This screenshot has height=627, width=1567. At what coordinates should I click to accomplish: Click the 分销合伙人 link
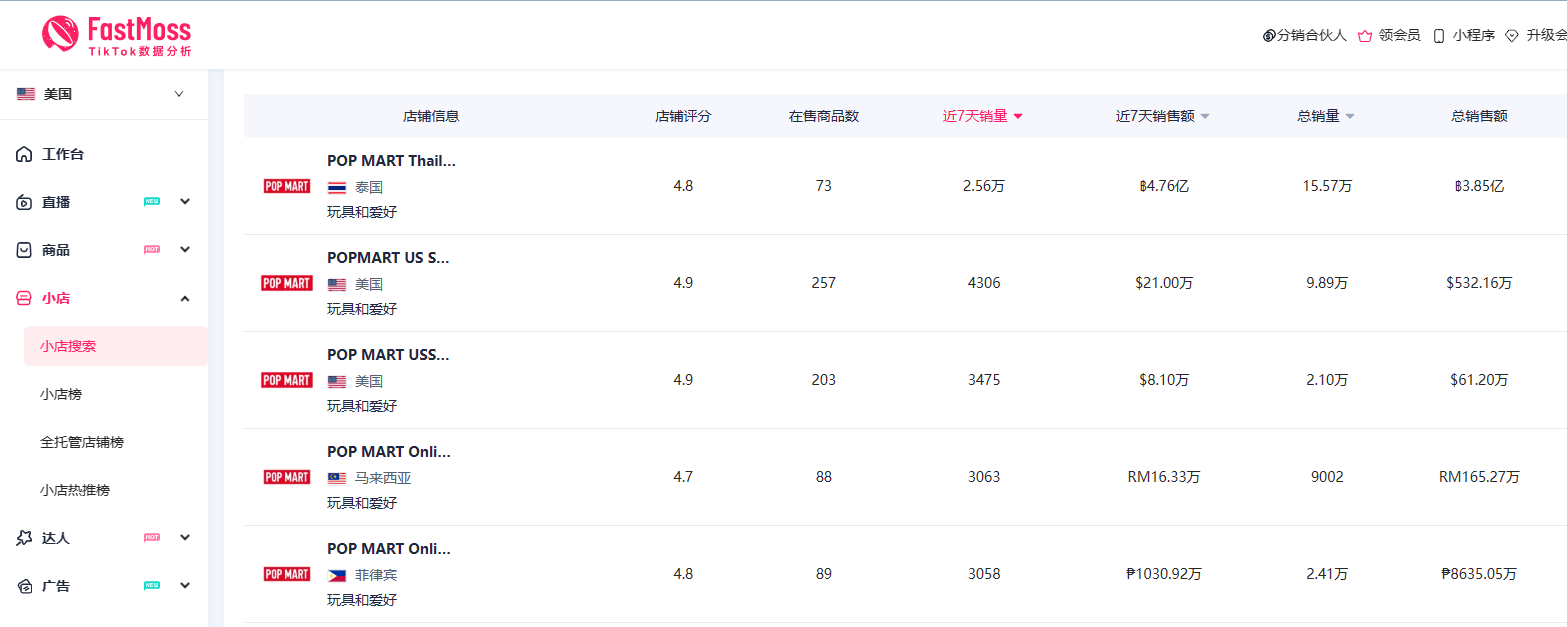click(1305, 36)
